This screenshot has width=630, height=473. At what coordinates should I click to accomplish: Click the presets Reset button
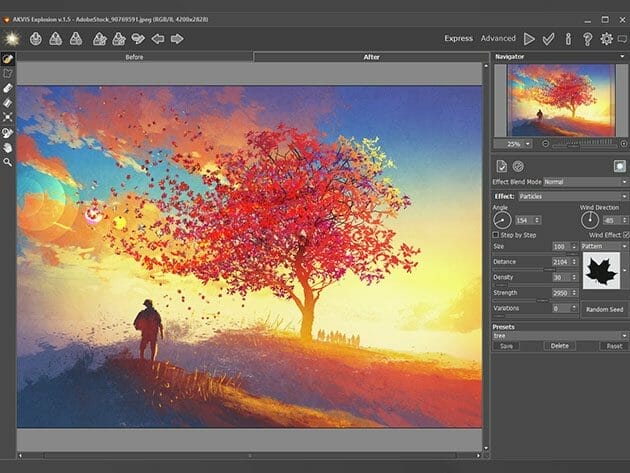(609, 345)
